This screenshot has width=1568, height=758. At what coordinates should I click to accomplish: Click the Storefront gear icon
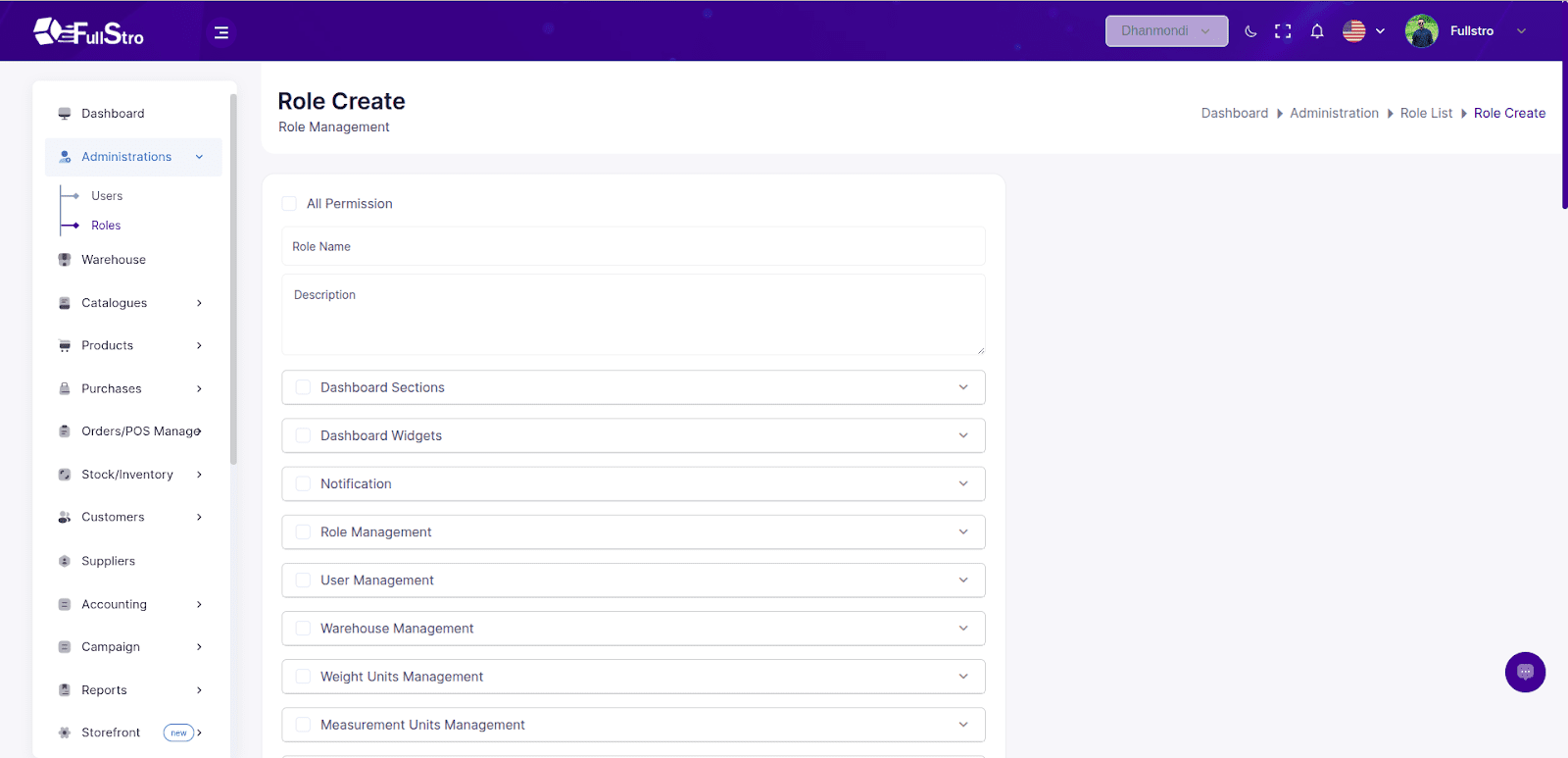65,733
